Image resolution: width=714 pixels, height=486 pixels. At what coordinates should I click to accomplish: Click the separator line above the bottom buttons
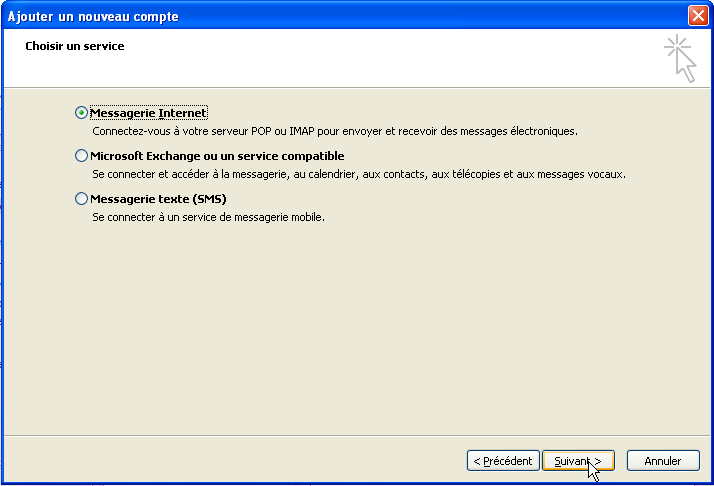[357, 435]
